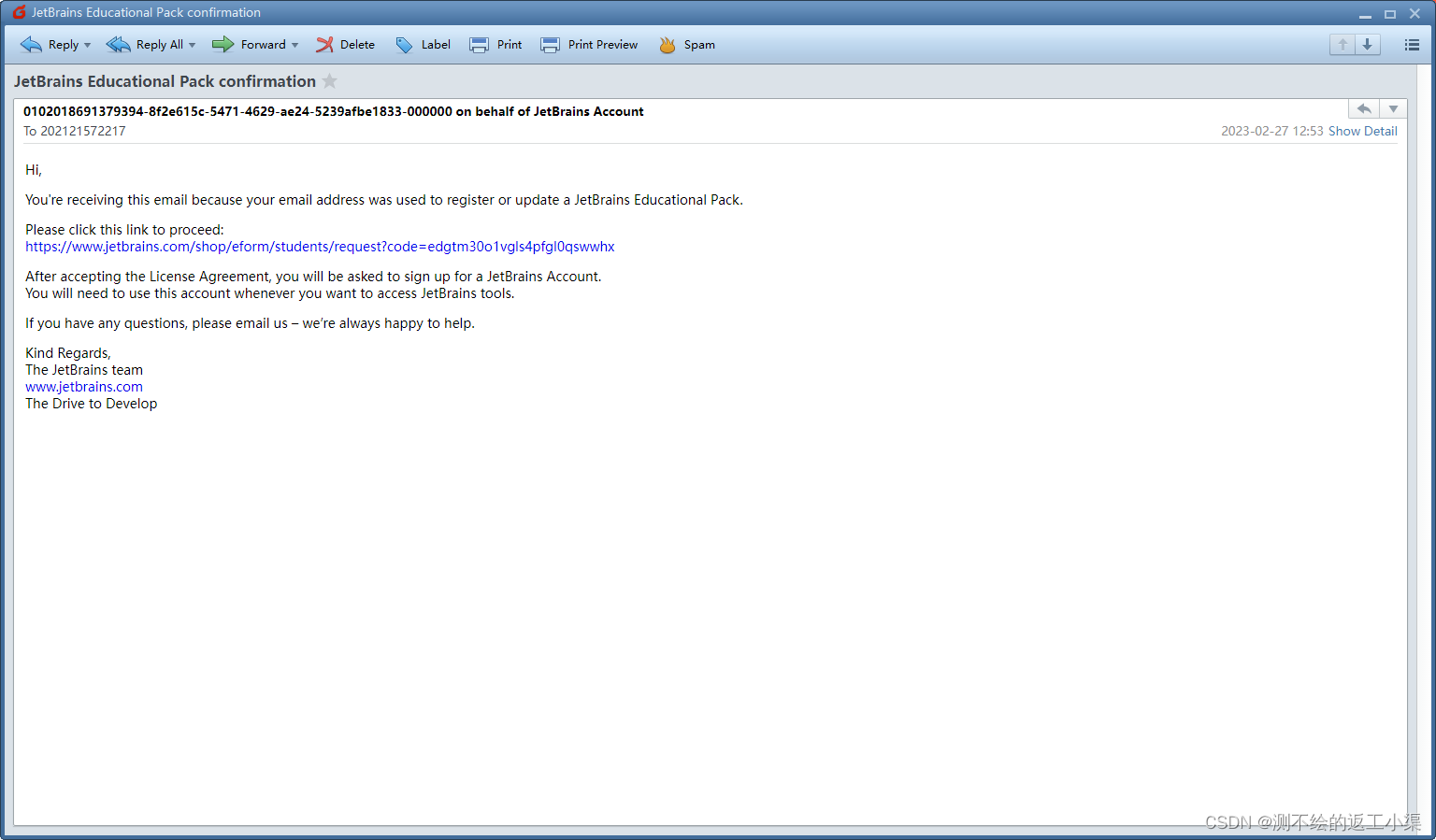Viewport: 1436px width, 840px height.
Task: Click the Delete text label
Action: (357, 45)
